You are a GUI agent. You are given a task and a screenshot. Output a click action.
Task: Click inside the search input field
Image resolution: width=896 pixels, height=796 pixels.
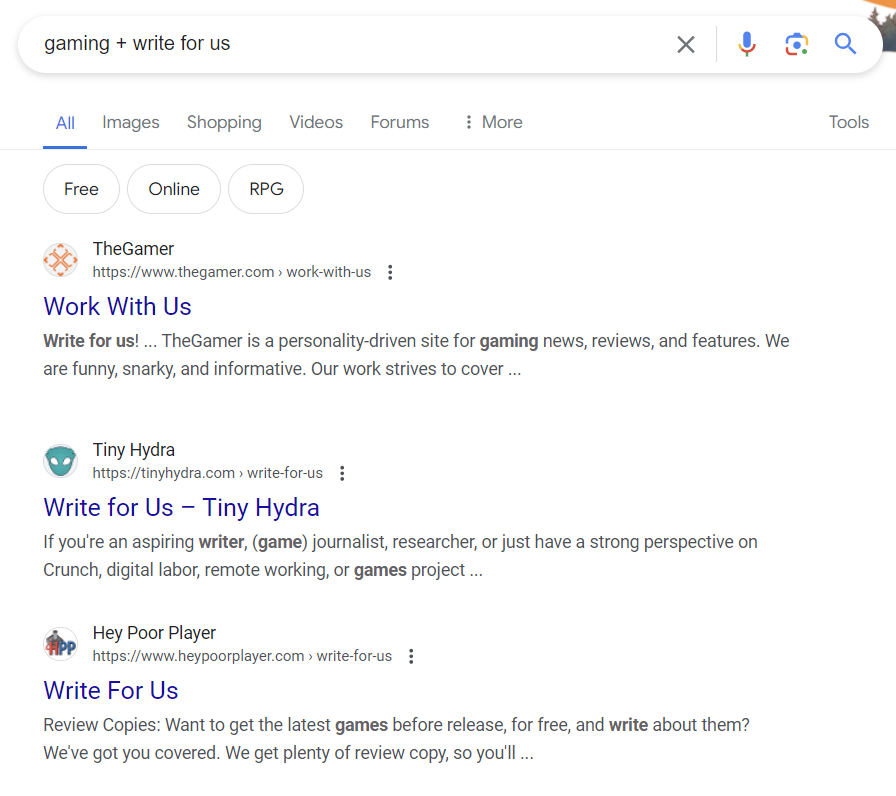coord(300,44)
